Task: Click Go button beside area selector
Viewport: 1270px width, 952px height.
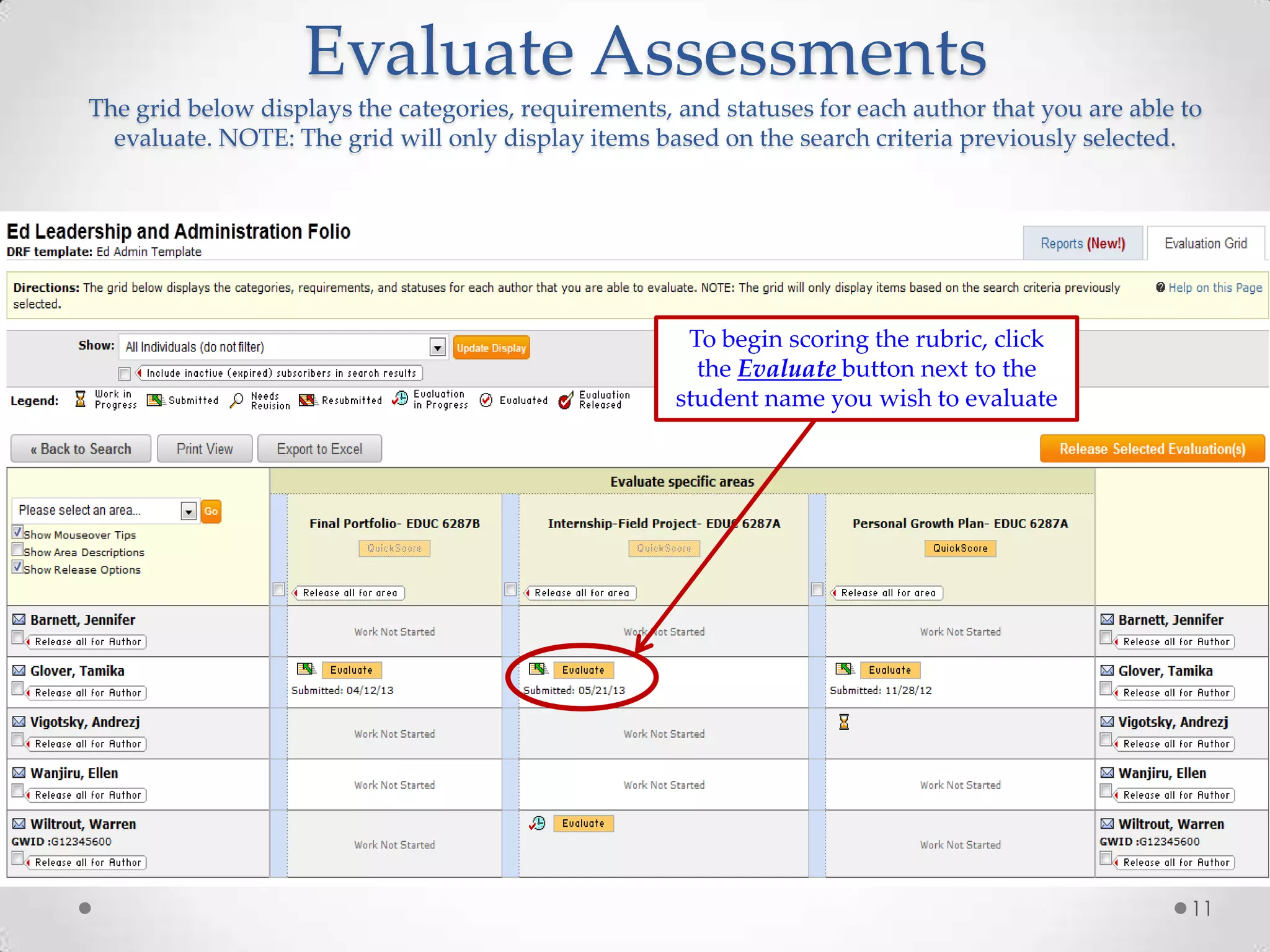Action: point(211,511)
